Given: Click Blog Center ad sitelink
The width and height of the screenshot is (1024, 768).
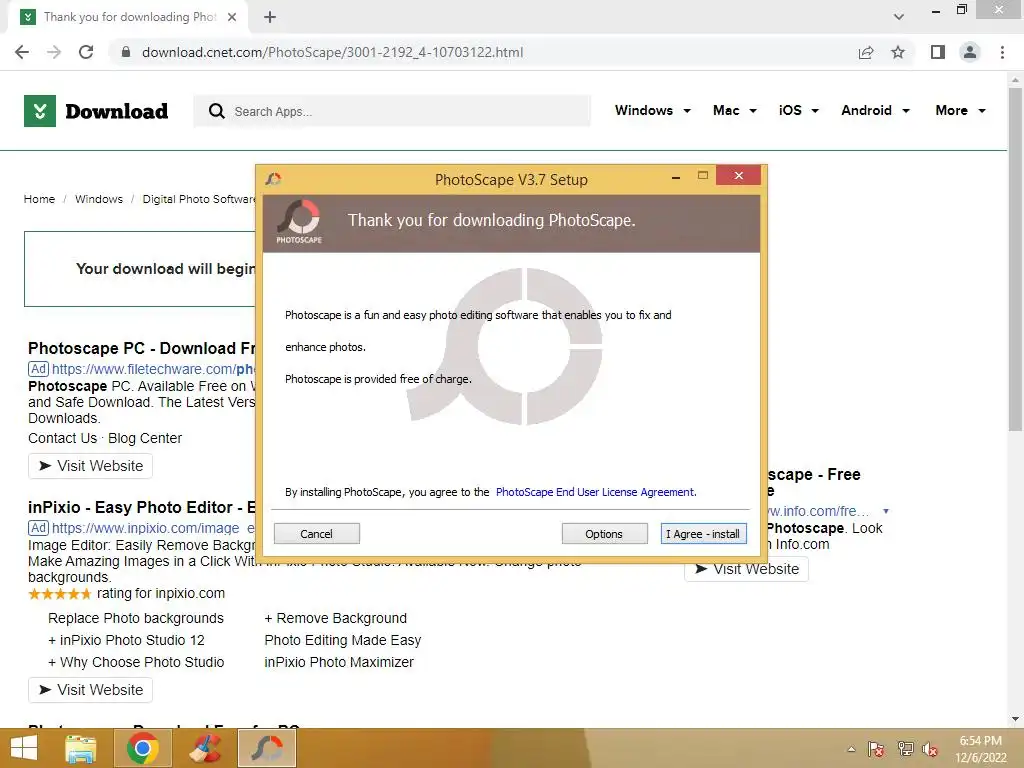Looking at the screenshot, I should pos(145,438).
